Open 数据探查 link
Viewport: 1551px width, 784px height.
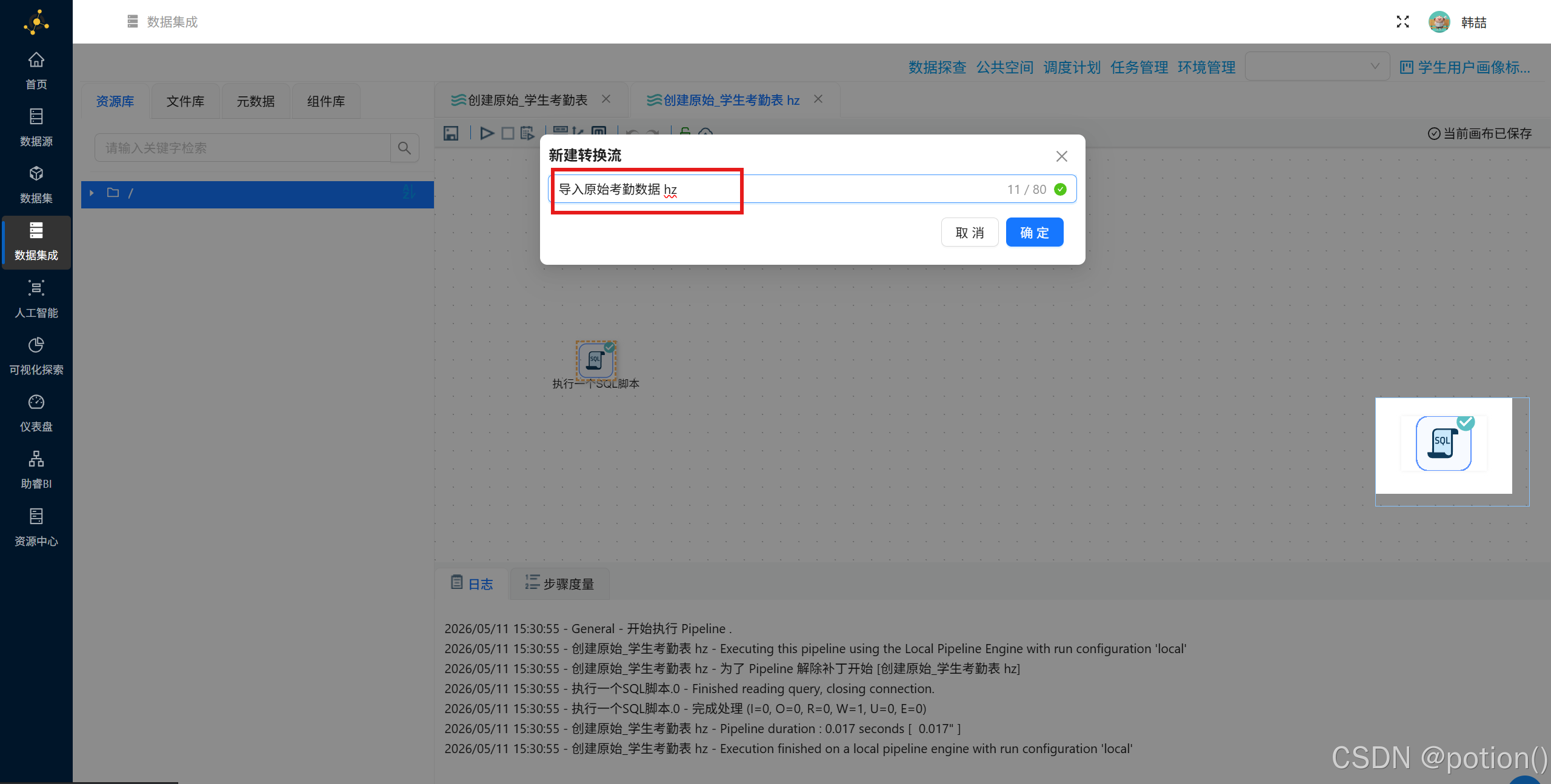point(937,67)
